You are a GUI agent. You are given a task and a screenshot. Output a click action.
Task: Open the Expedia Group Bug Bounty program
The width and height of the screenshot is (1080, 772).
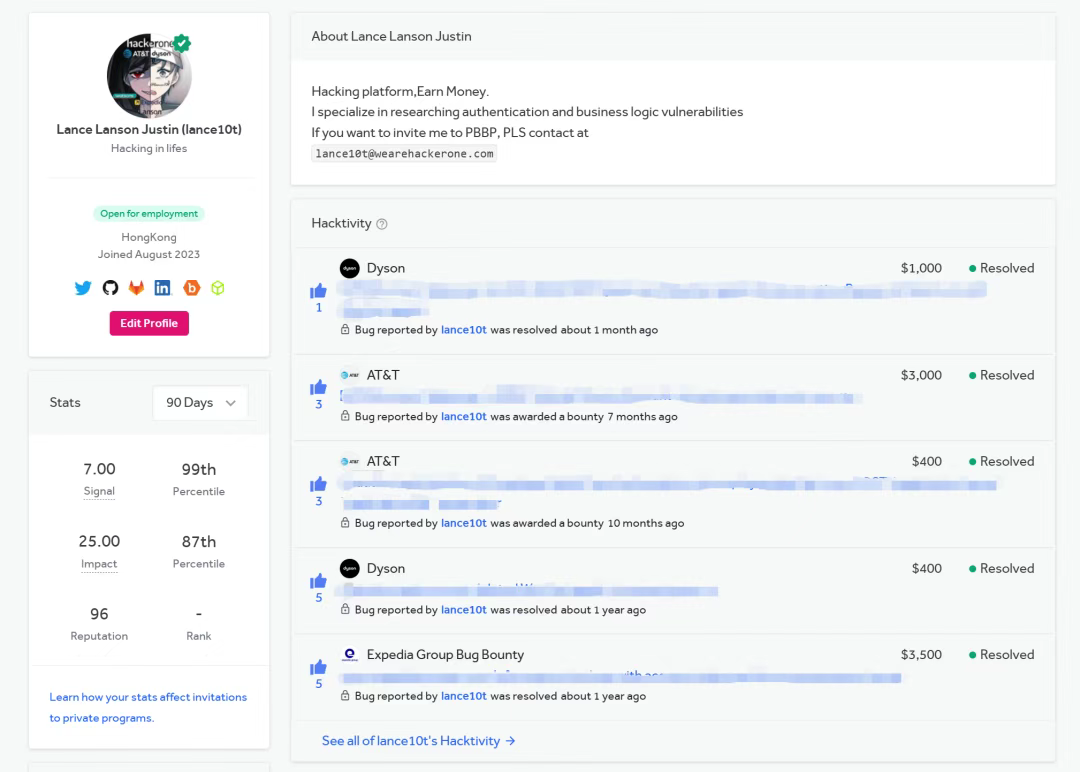tap(445, 655)
